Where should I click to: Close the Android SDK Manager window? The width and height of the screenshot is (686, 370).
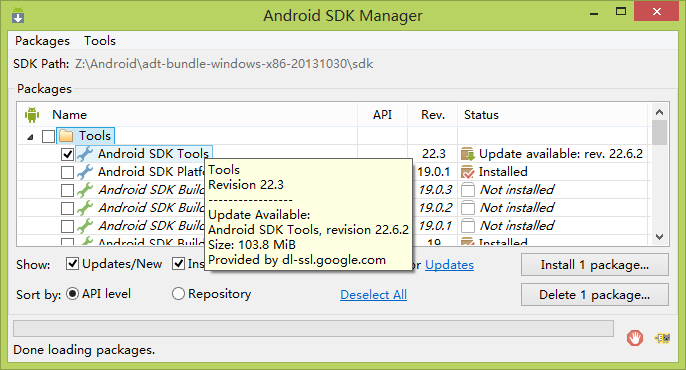[656, 11]
